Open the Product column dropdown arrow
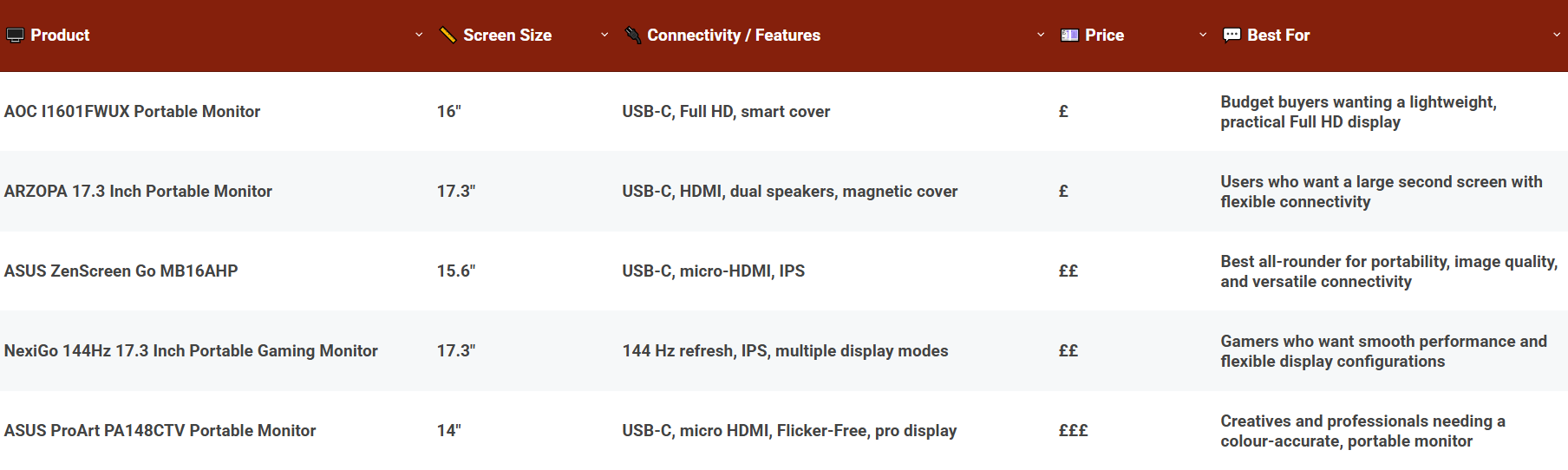 point(419,36)
